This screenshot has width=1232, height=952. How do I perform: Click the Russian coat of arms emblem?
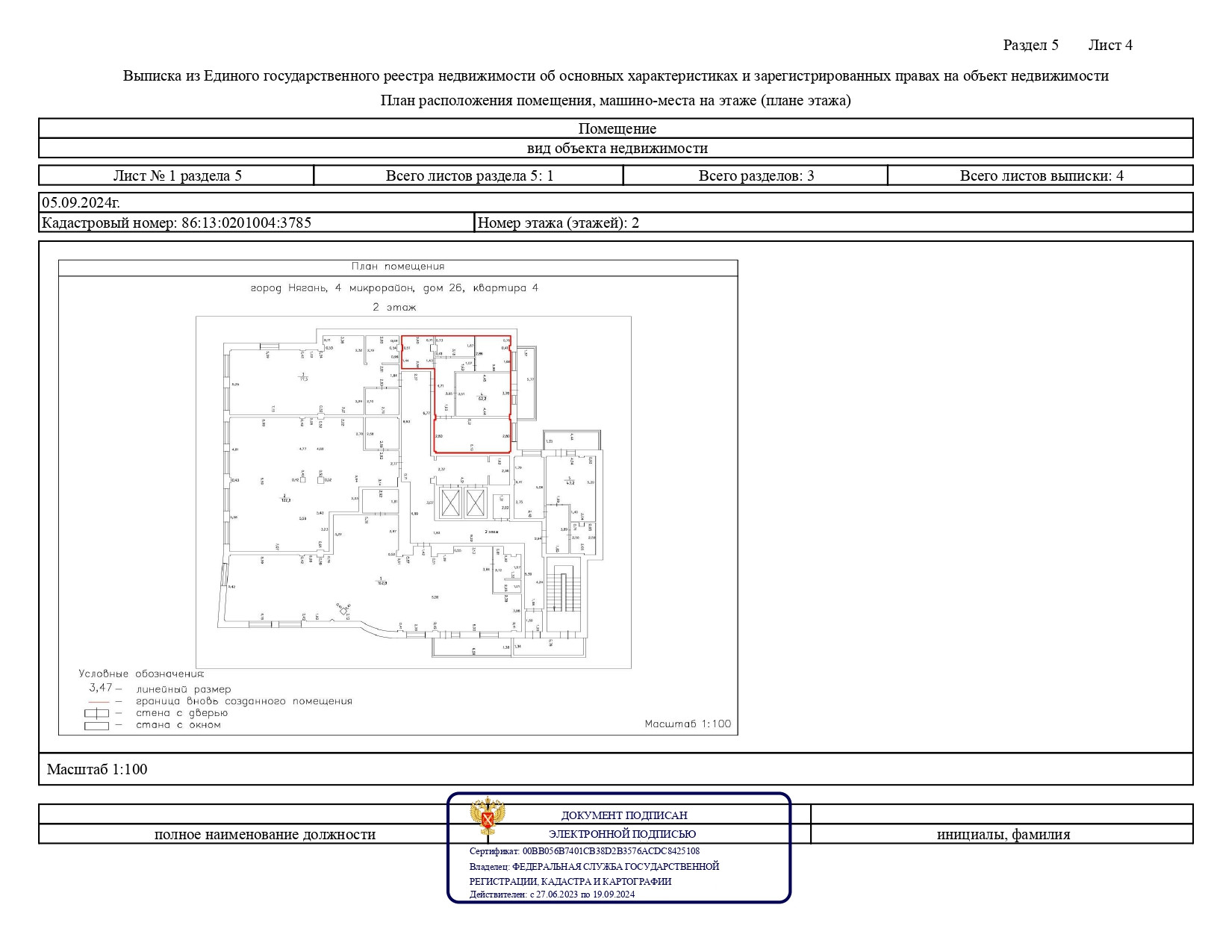click(487, 816)
